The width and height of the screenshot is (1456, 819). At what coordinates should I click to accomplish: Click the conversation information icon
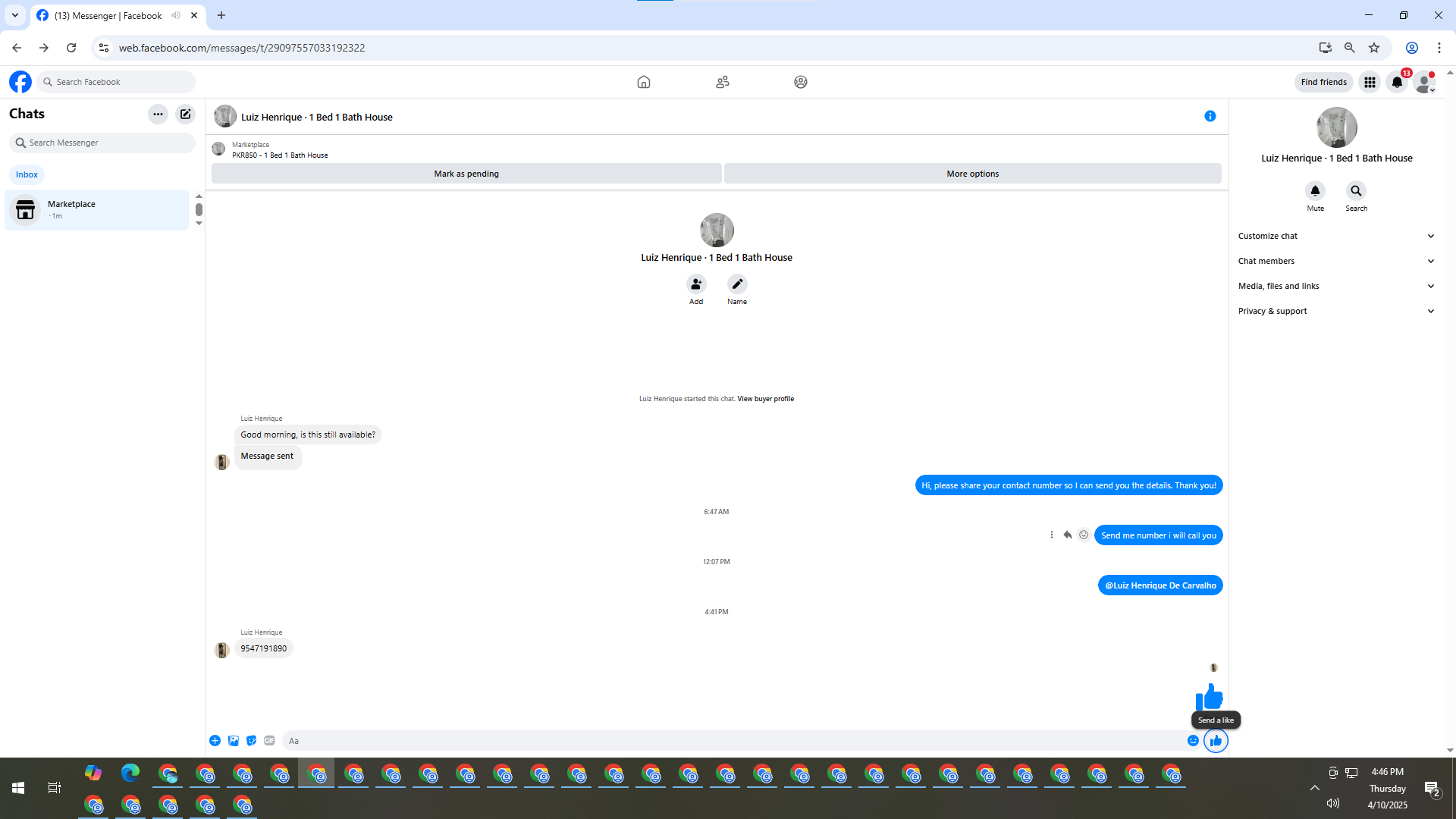pos(1210,116)
